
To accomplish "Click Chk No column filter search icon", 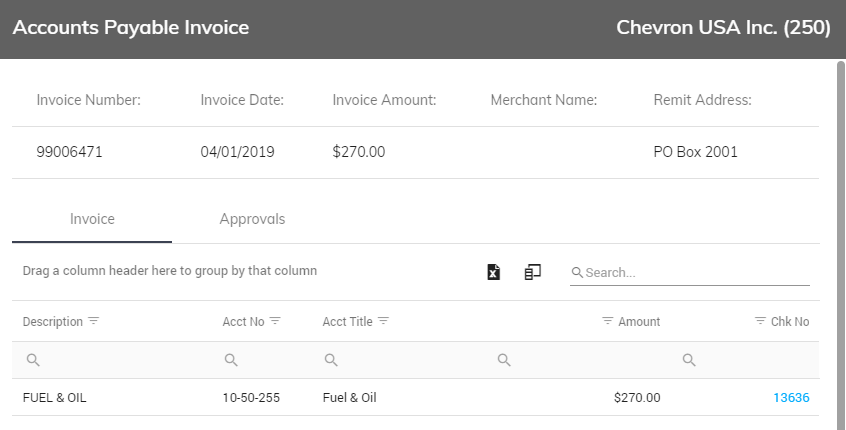I will (x=689, y=360).
